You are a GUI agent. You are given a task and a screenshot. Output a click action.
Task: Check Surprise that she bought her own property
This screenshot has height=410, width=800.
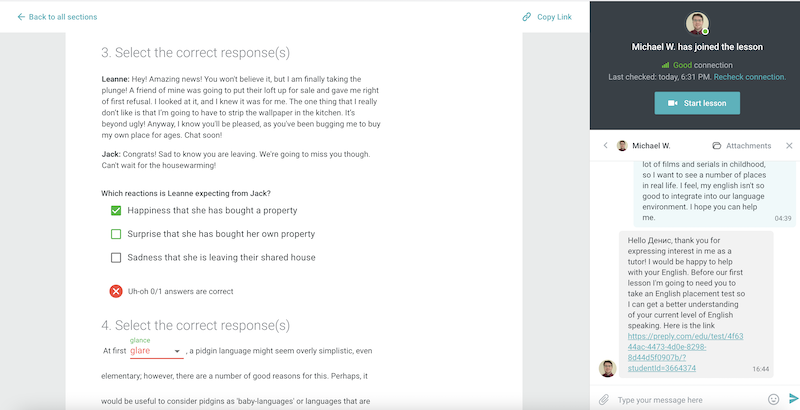click(116, 234)
